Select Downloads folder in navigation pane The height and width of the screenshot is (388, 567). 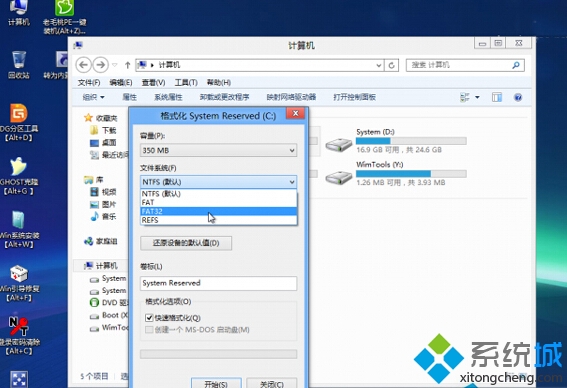click(x=103, y=130)
